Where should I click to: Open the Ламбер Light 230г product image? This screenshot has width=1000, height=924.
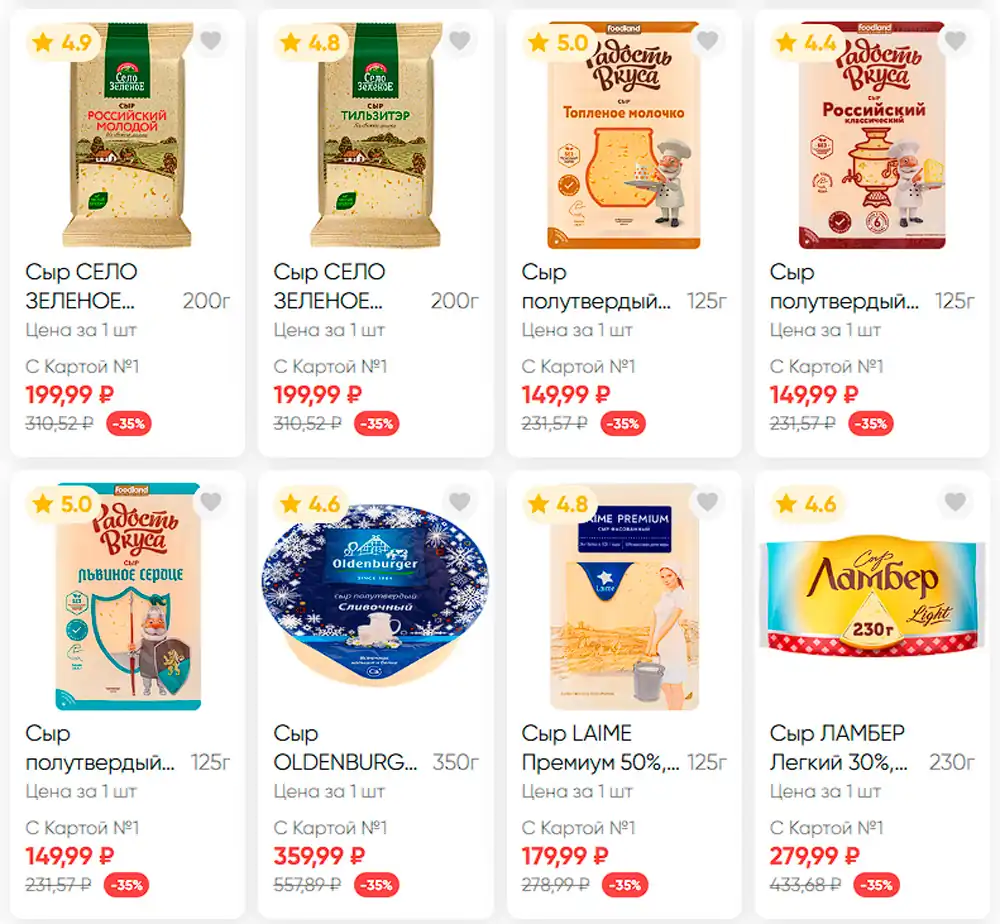pyautogui.click(x=872, y=596)
